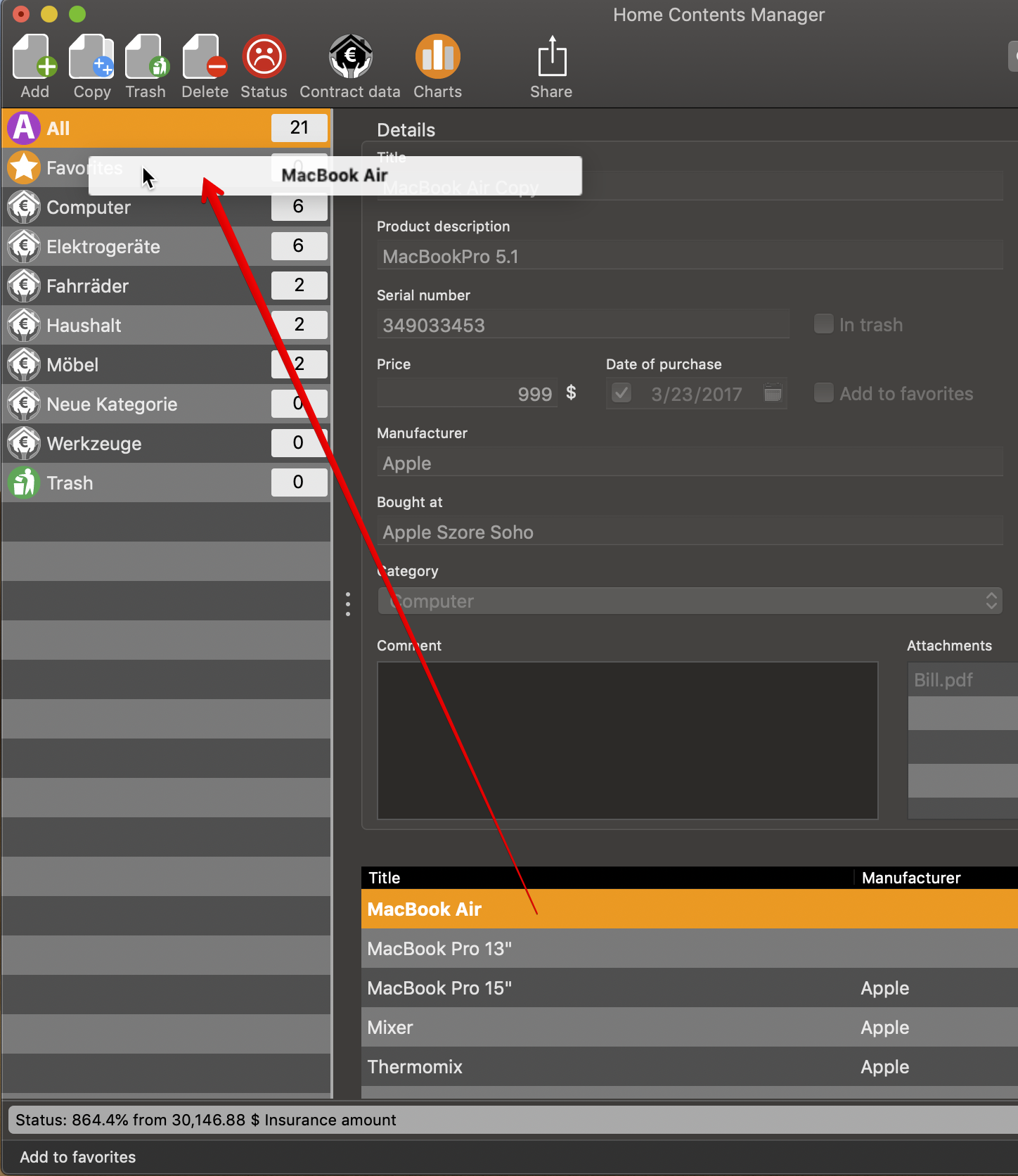Select the Fahrräder category icon

(24, 286)
